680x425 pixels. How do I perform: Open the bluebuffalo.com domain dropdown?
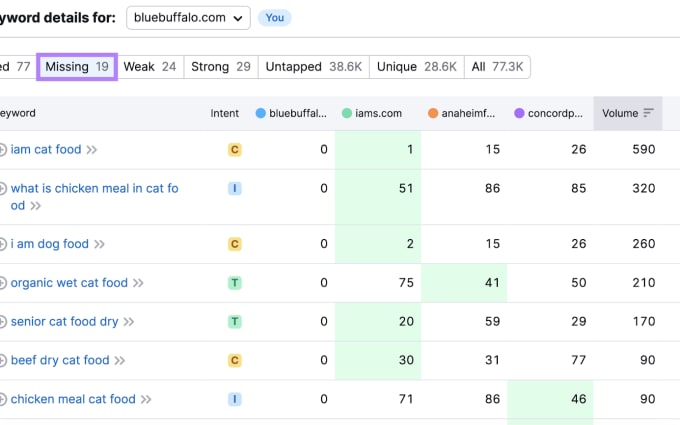point(188,18)
